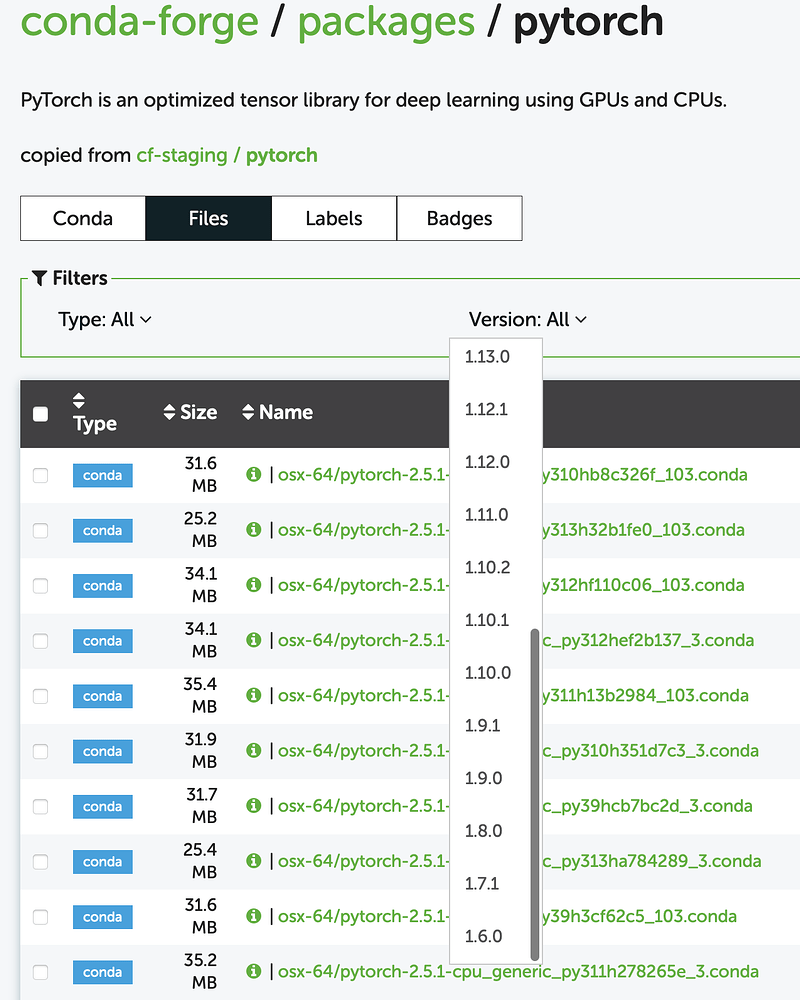This screenshot has width=800, height=1000.
Task: Pick version 1.9.0 in version list
Action: (x=483, y=778)
